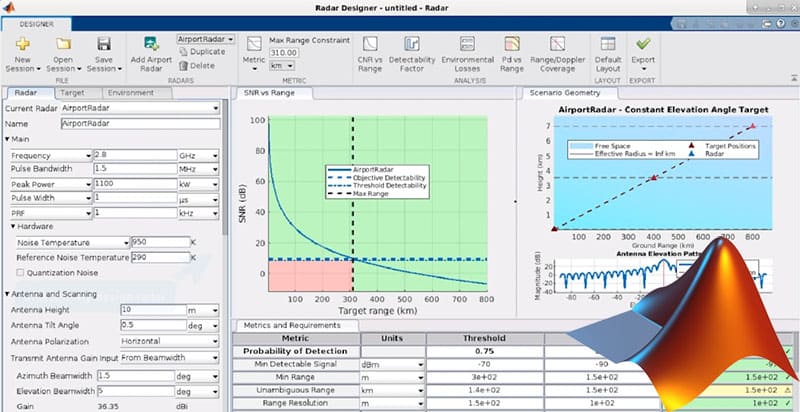Screen dimensions: 800x412
Task: Open Noise Temperature parameter dropdown
Action: (73, 243)
